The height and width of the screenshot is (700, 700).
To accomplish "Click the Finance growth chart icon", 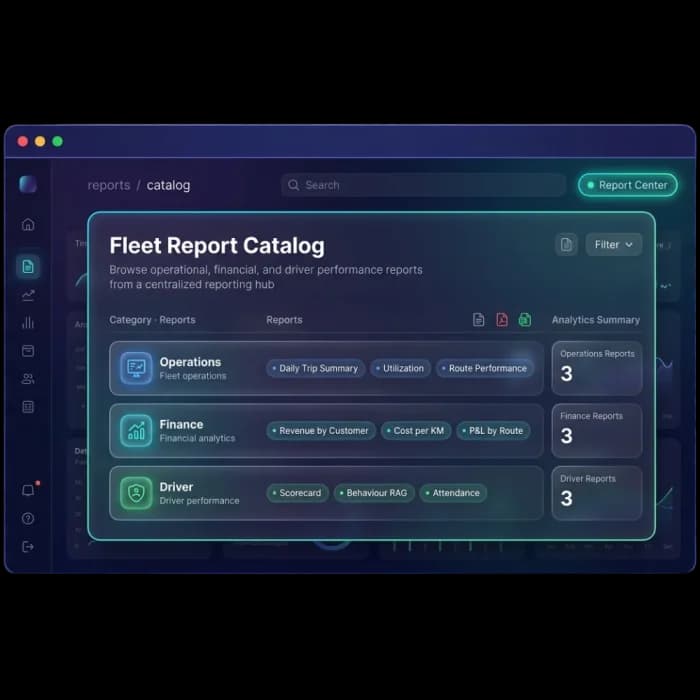I will [136, 431].
